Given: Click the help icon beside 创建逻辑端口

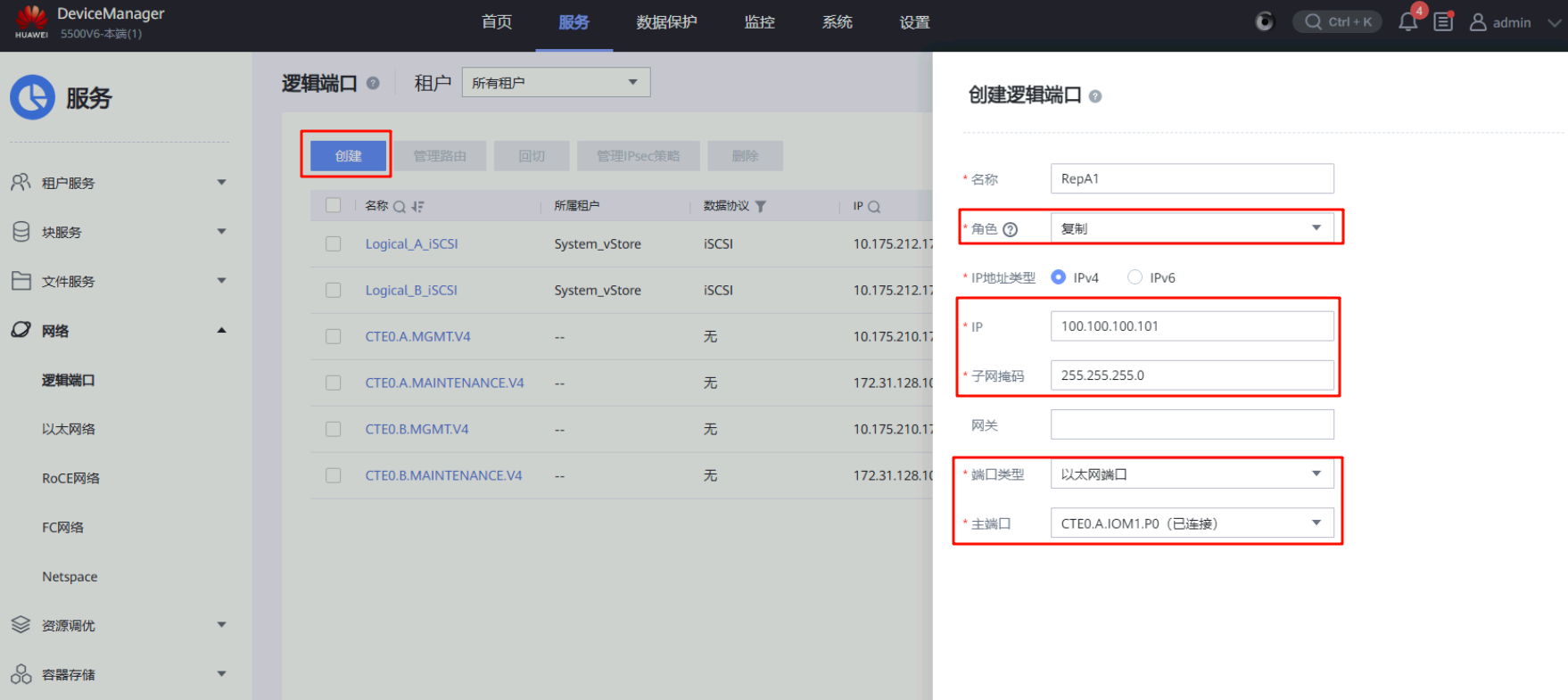Looking at the screenshot, I should [1095, 96].
